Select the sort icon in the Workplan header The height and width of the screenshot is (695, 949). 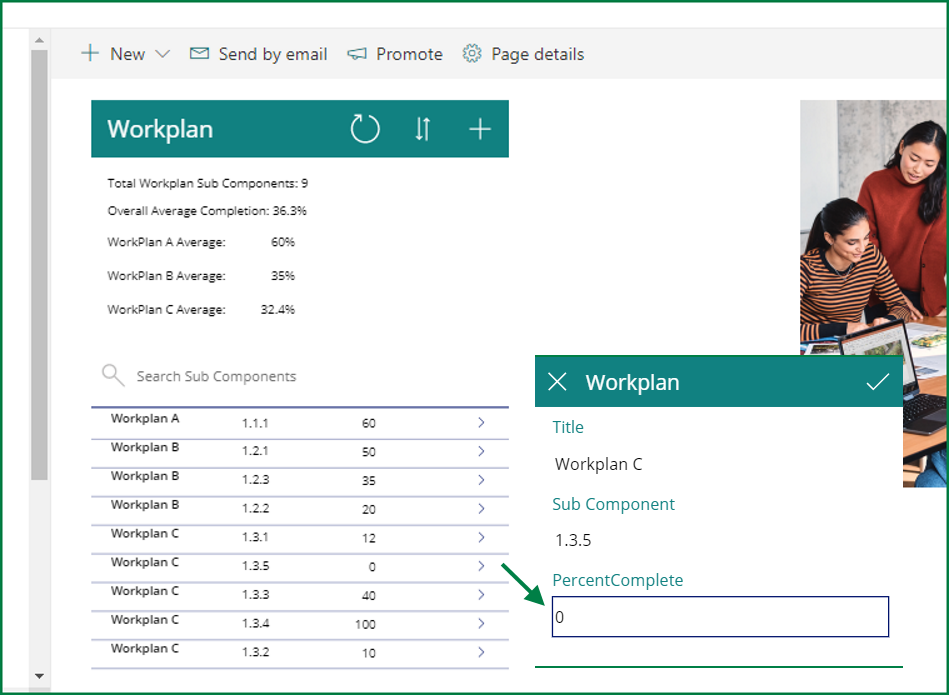421,128
